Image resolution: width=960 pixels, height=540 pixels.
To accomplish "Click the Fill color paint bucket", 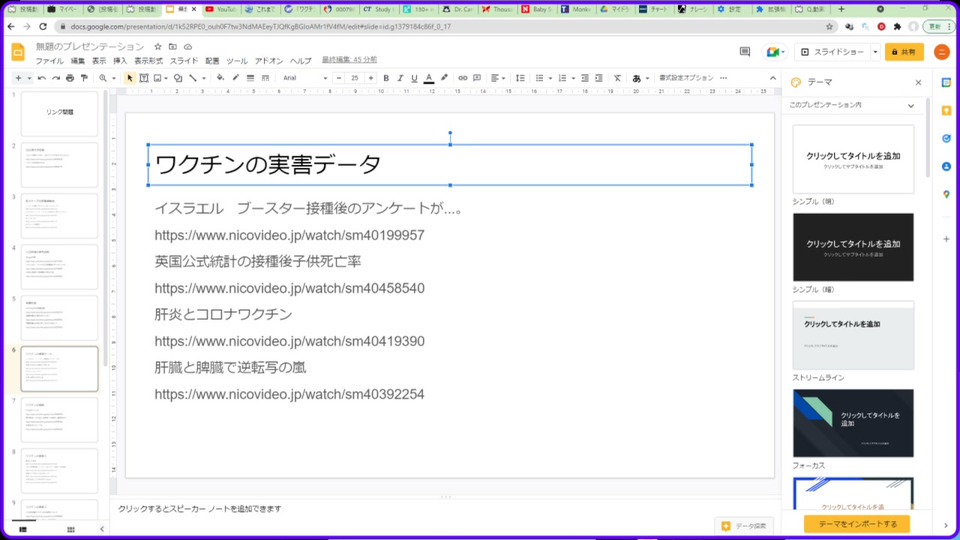I will (220, 78).
